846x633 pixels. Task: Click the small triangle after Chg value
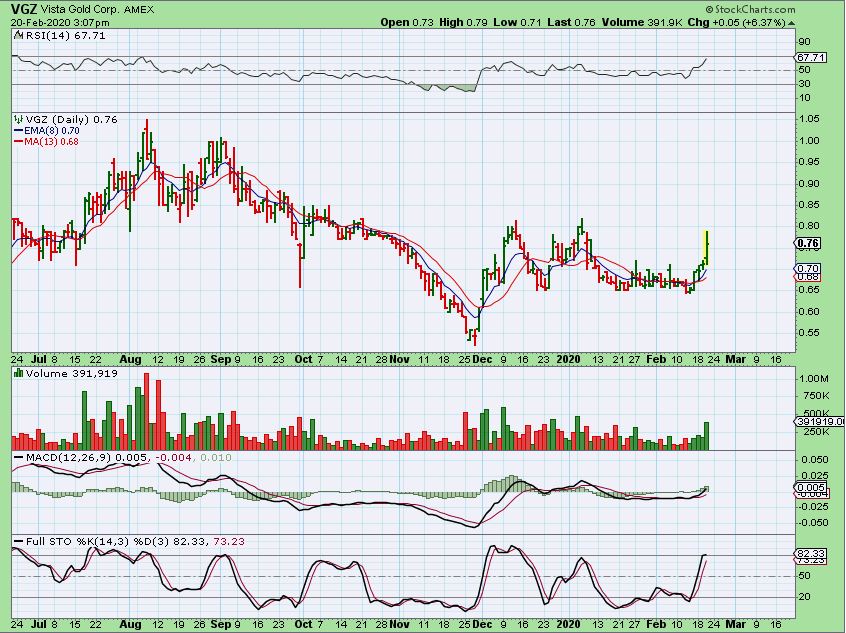click(792, 23)
